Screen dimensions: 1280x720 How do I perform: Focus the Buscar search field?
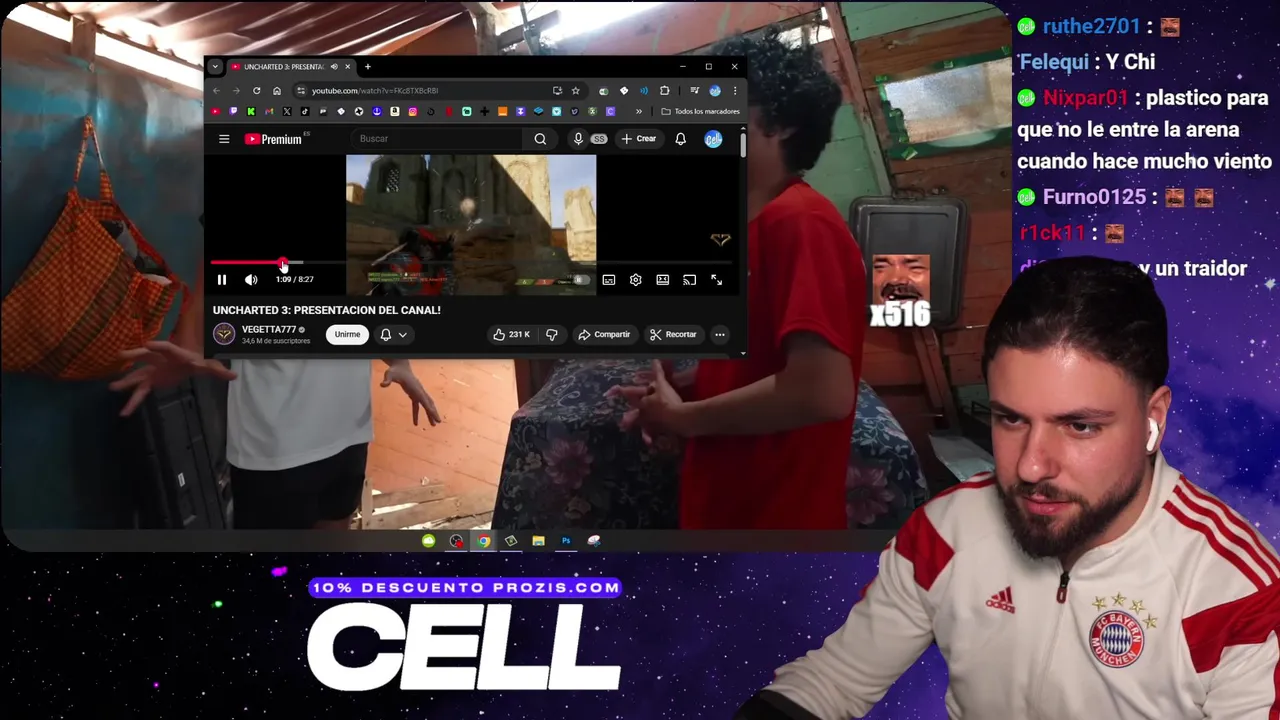(x=438, y=139)
